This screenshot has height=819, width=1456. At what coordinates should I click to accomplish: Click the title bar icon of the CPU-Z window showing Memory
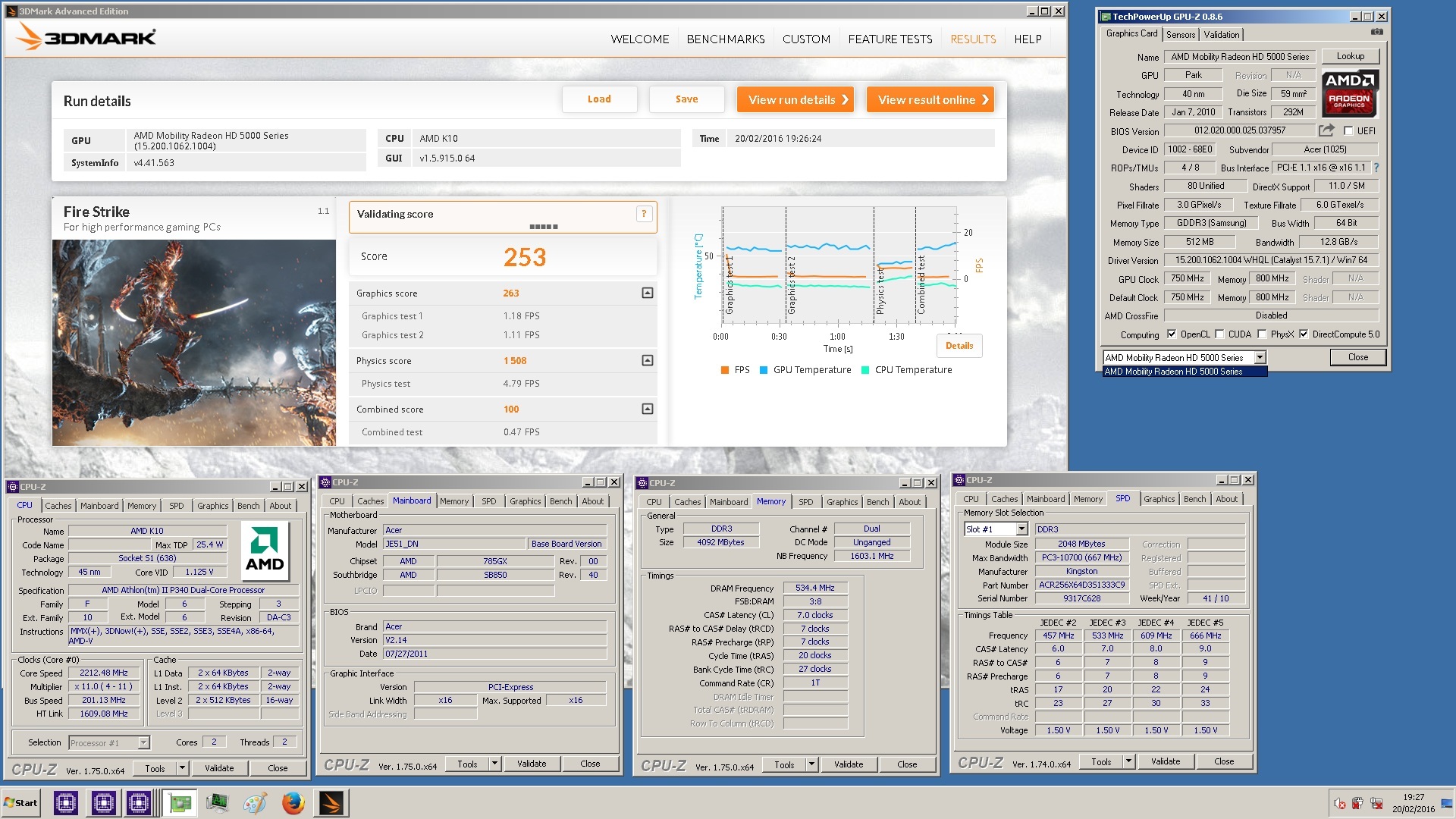[x=642, y=483]
